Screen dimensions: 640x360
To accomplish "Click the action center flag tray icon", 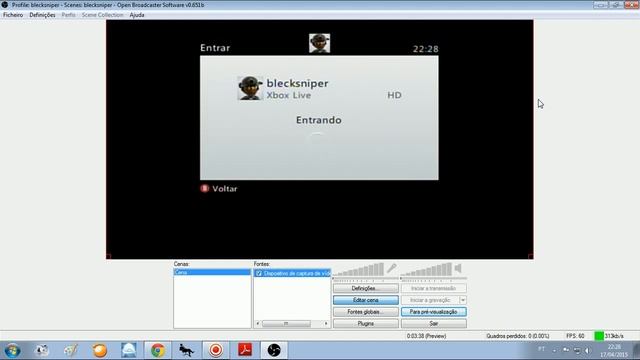I will [x=566, y=350].
